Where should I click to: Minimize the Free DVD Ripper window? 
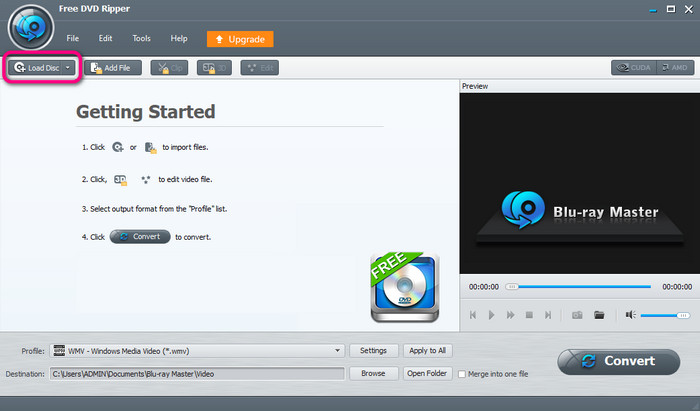coord(653,9)
